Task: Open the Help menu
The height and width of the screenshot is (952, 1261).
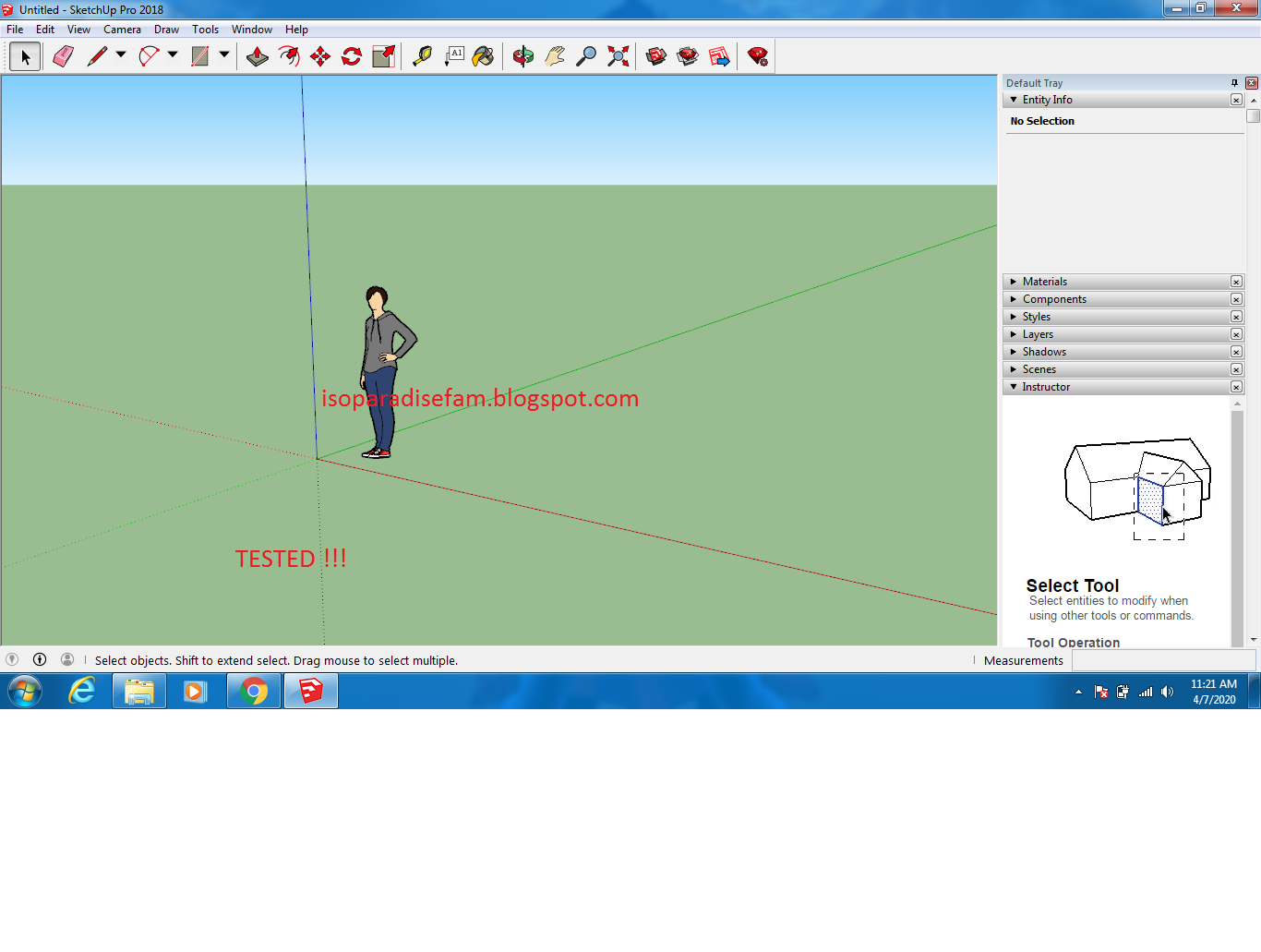Action: pos(296,30)
